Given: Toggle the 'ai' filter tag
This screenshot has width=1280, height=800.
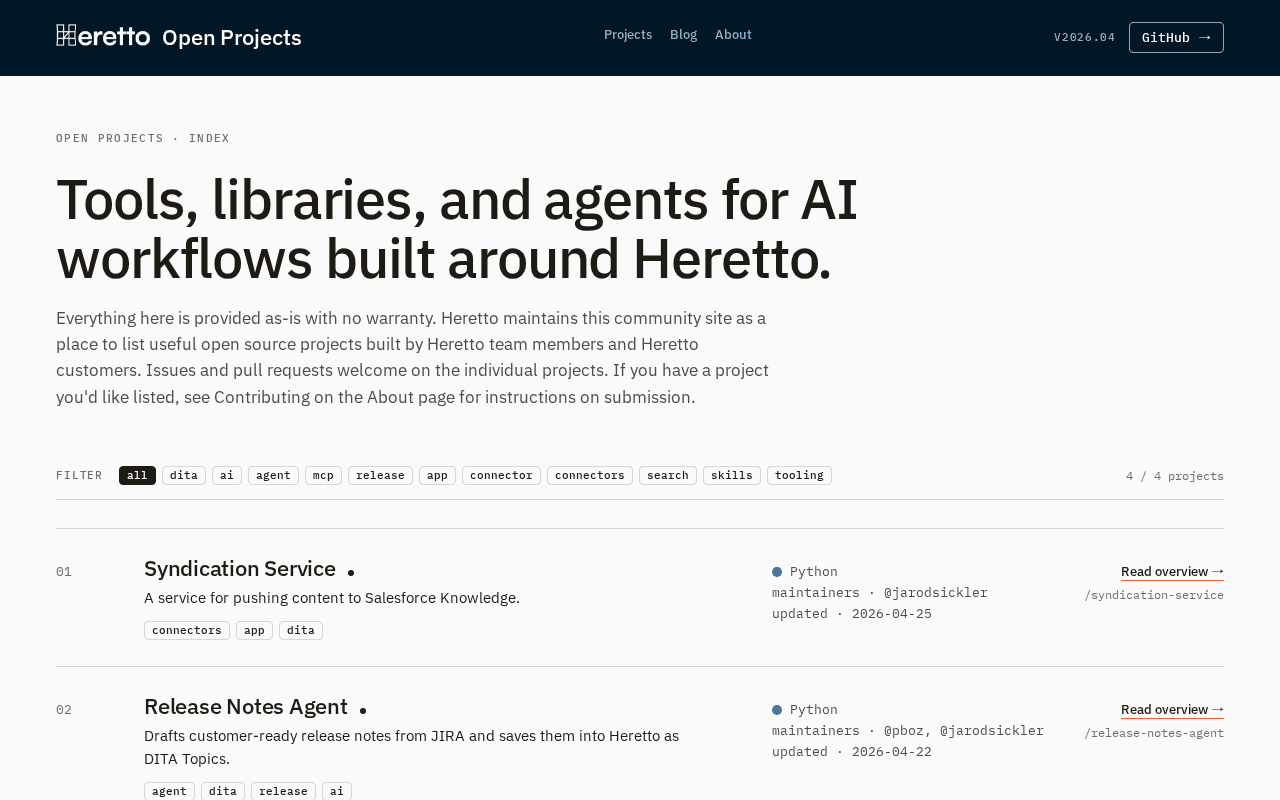Looking at the screenshot, I should point(227,475).
